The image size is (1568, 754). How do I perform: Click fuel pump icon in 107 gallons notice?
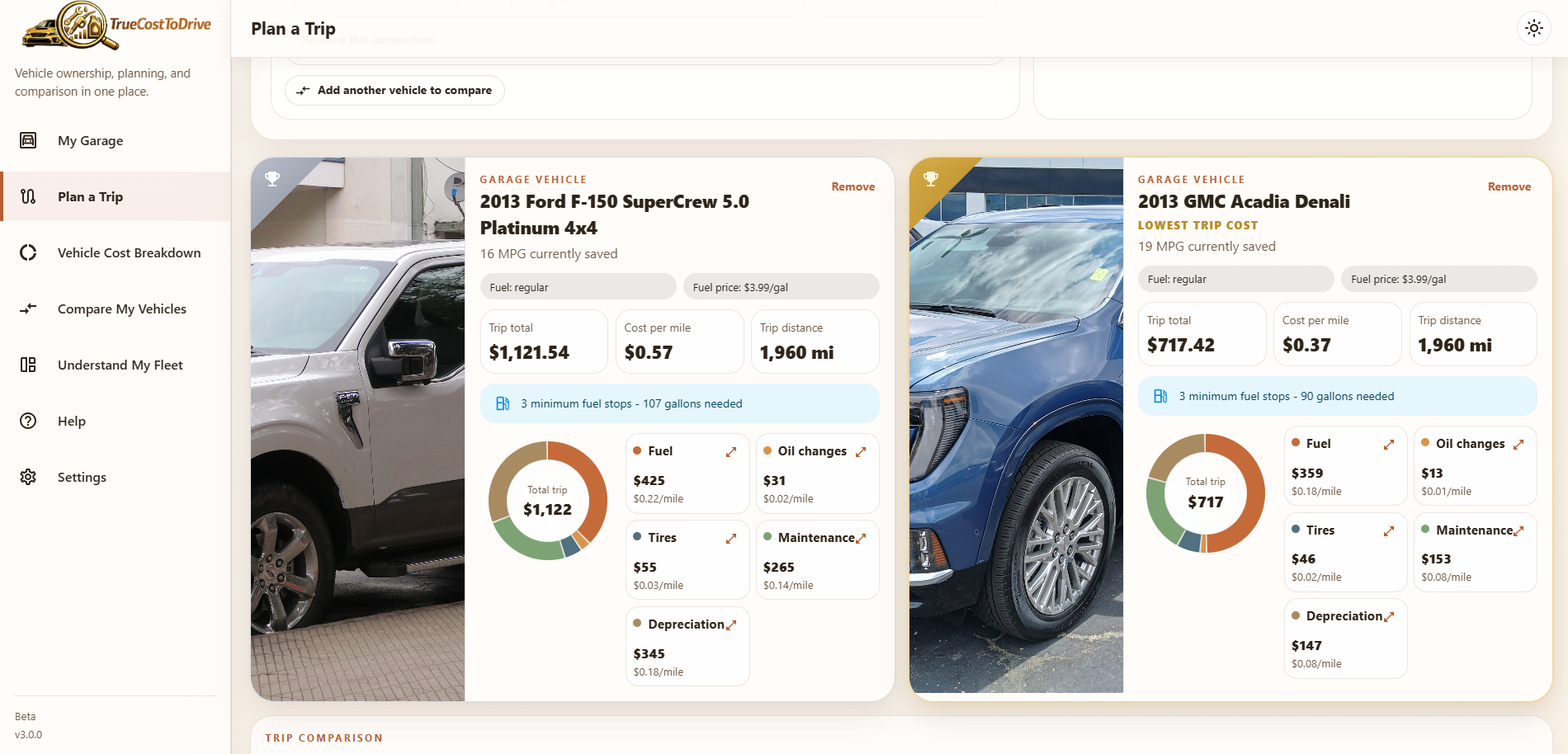(502, 403)
